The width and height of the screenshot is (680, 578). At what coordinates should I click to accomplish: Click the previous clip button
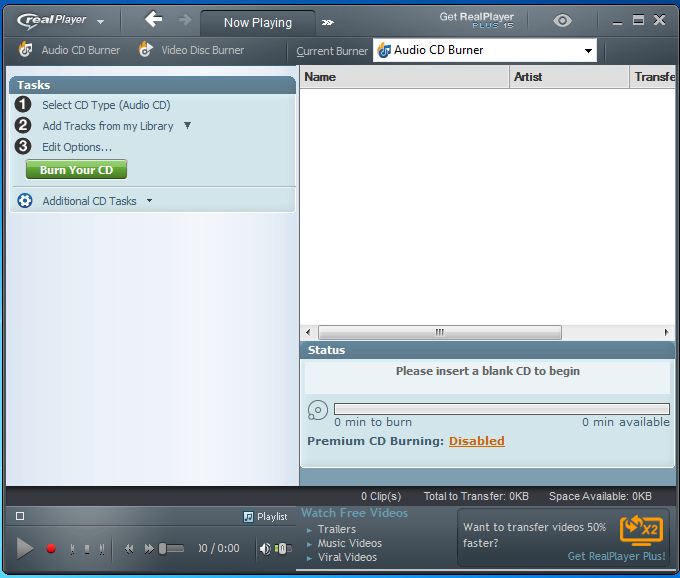72,549
